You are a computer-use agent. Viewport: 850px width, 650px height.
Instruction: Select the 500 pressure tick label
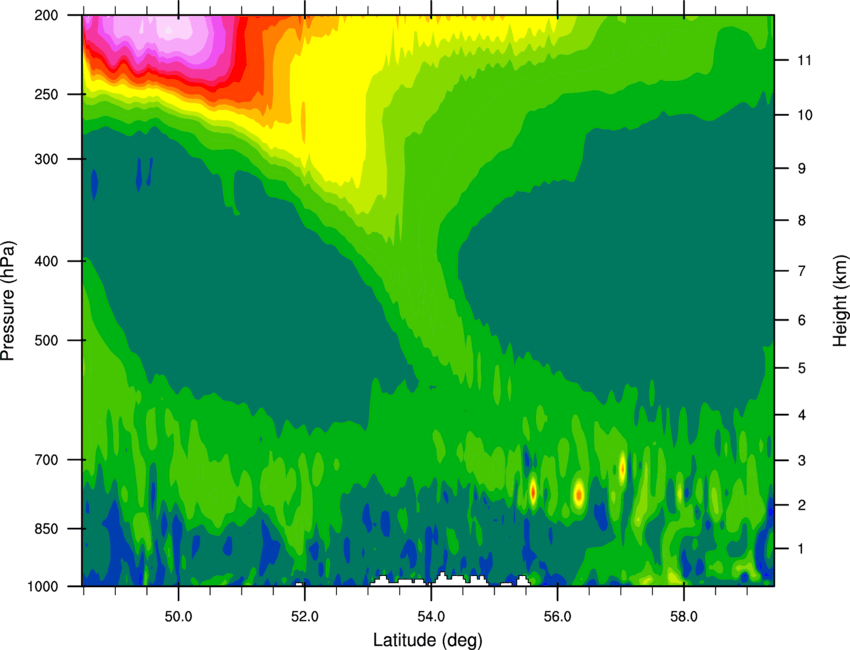[47, 340]
